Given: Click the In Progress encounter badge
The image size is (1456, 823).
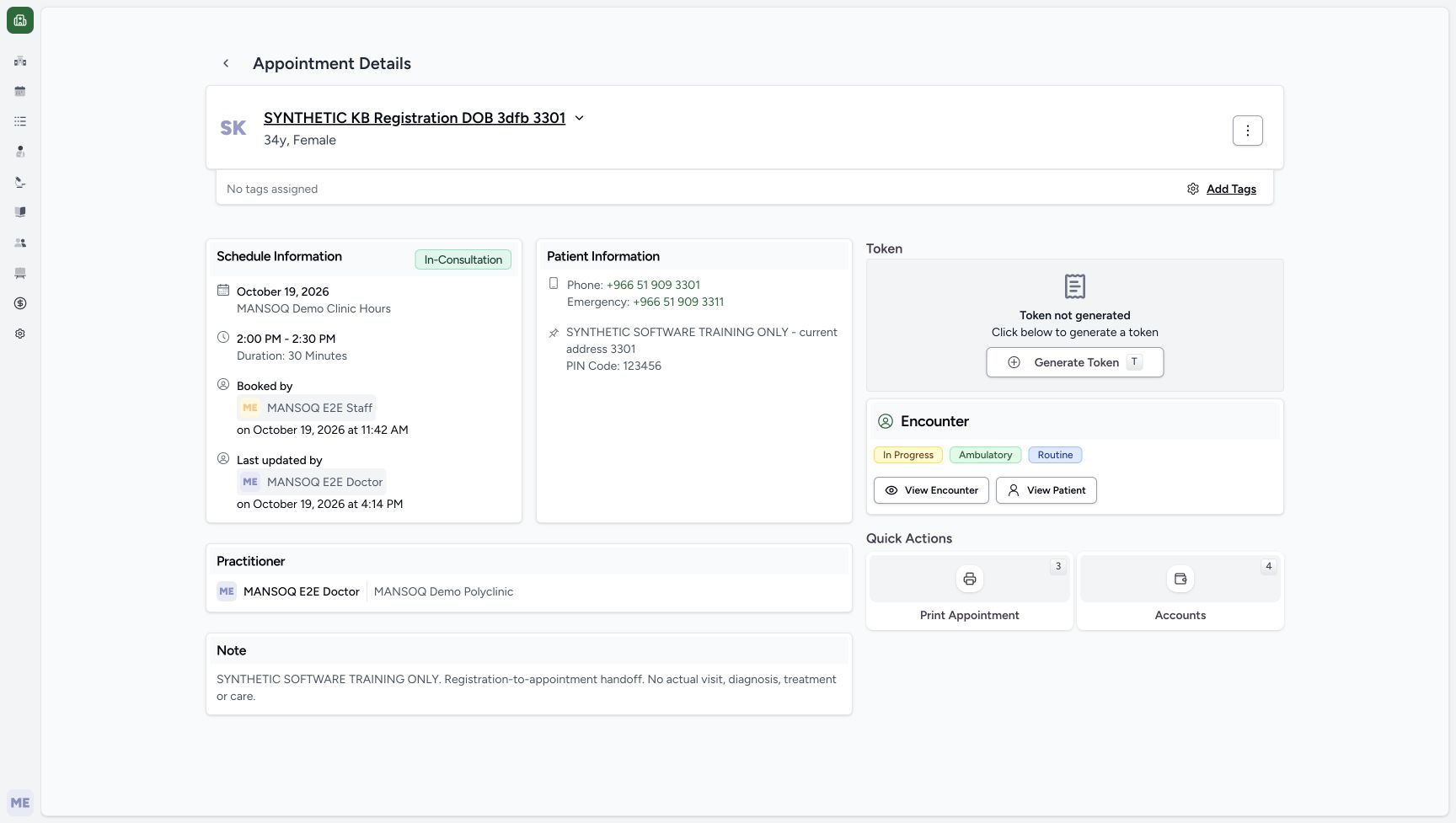Looking at the screenshot, I should point(908,455).
